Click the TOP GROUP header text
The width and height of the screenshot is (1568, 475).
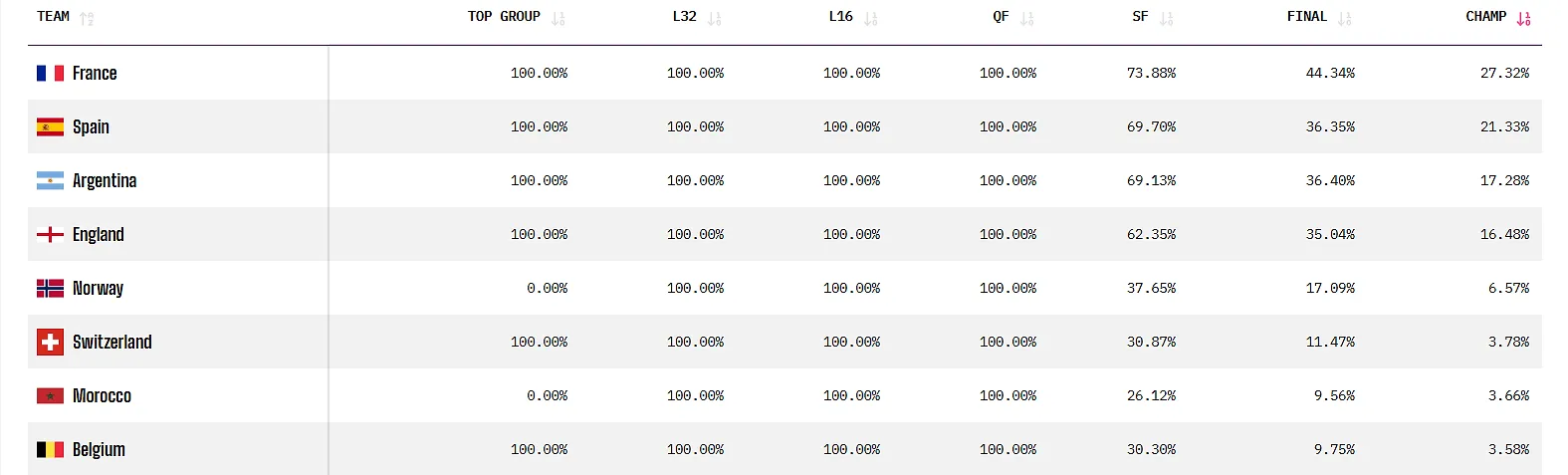tap(504, 17)
